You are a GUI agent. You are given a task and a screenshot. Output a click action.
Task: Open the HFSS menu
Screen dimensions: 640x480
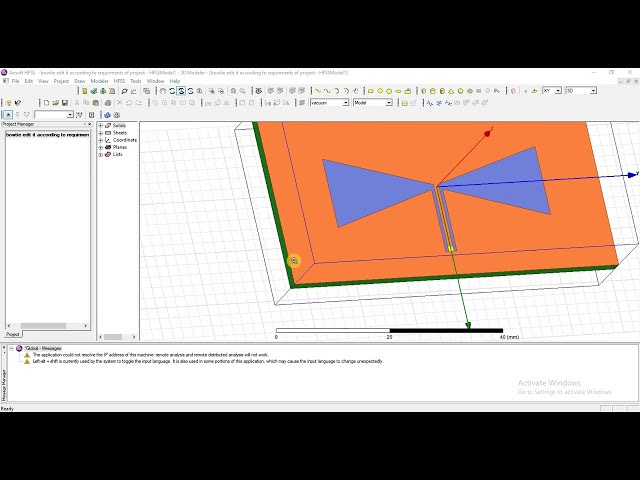(119, 81)
